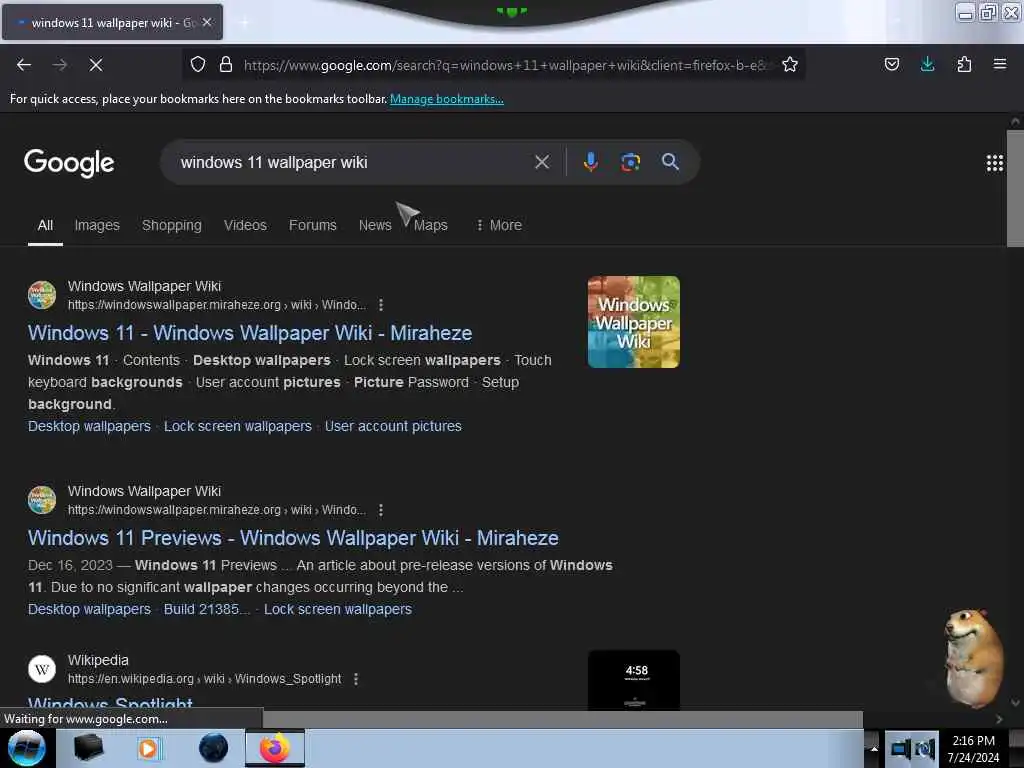
Task: Open the media player taskbar icon
Action: click(x=148, y=748)
